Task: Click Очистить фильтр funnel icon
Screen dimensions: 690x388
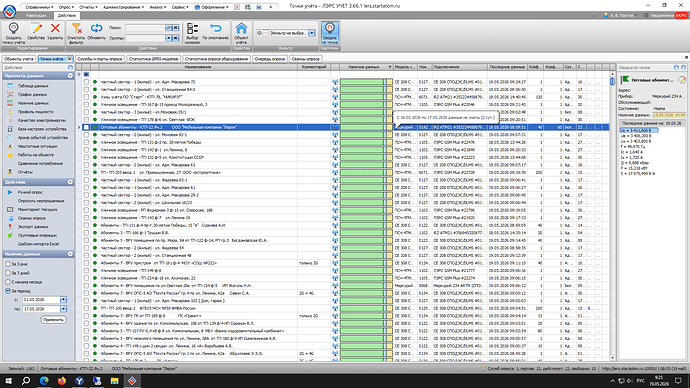Action: point(76,33)
